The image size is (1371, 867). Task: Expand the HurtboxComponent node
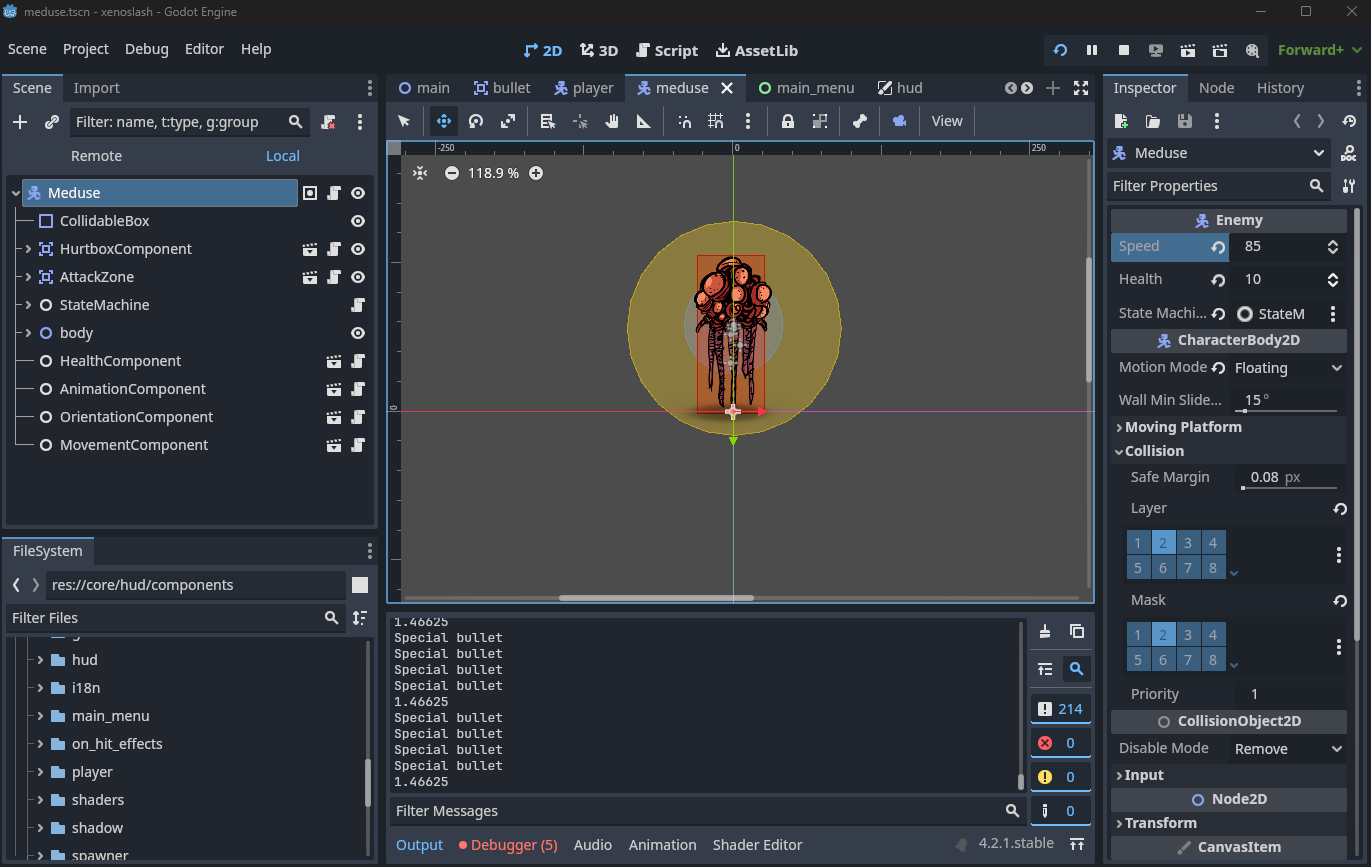[x=28, y=249]
